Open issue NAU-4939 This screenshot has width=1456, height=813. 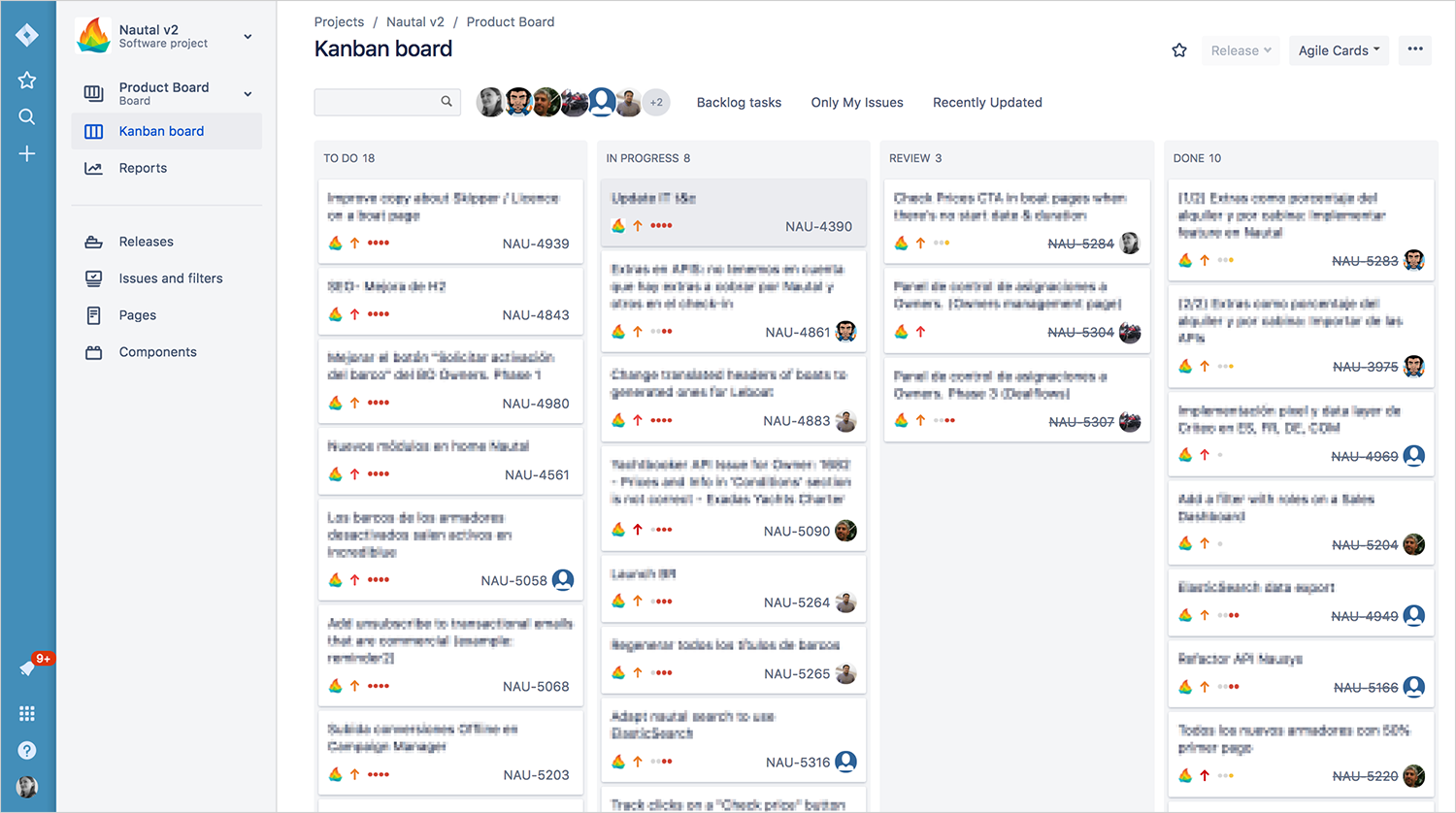[536, 244]
